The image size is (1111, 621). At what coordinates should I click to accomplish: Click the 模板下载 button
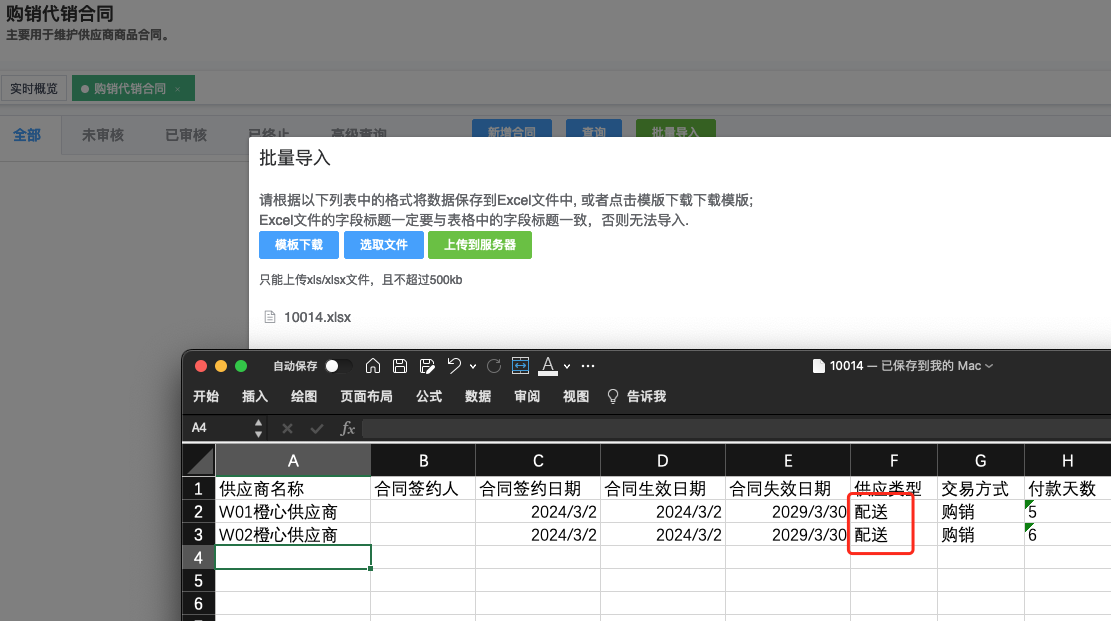tap(299, 245)
